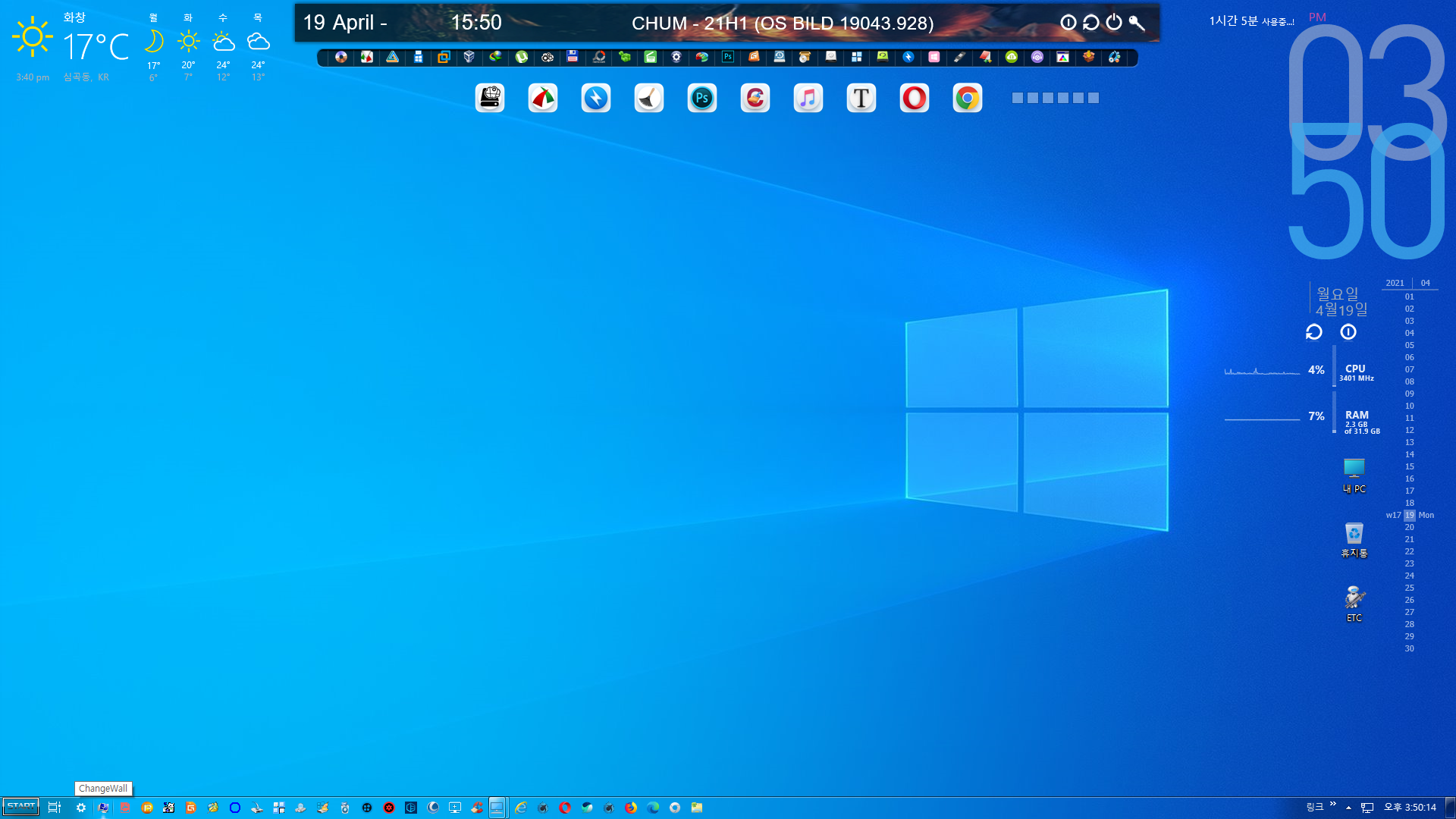
Task: Click the refresh icon in top bar
Action: click(x=1091, y=23)
